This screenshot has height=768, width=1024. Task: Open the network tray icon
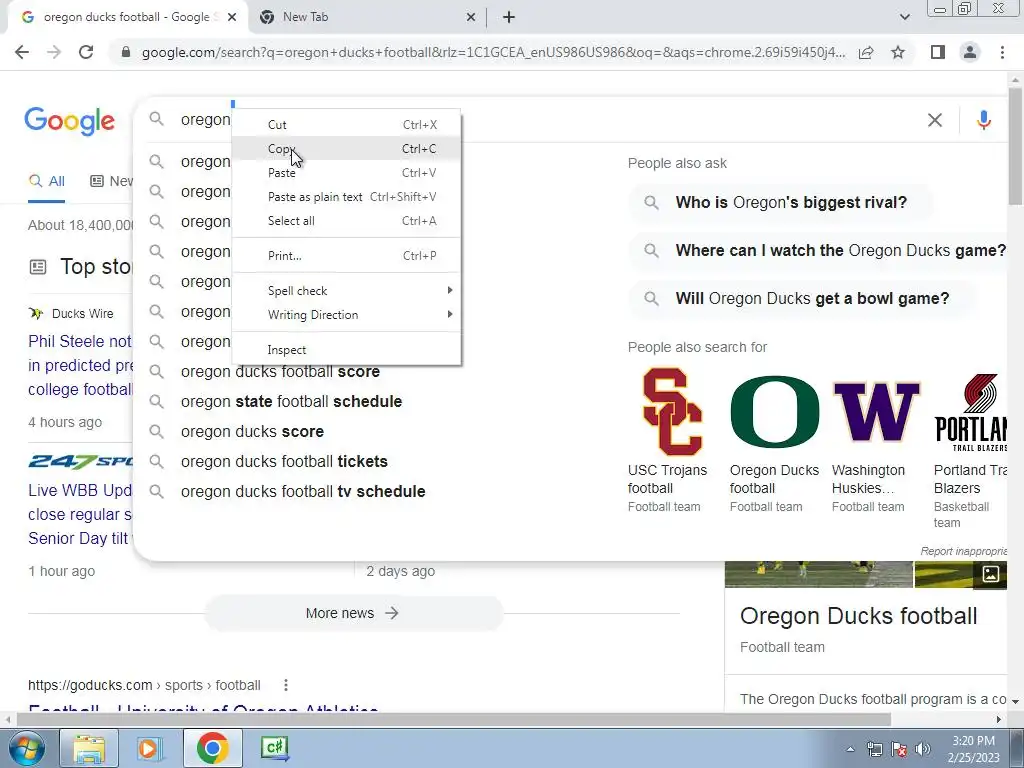[x=874, y=749]
